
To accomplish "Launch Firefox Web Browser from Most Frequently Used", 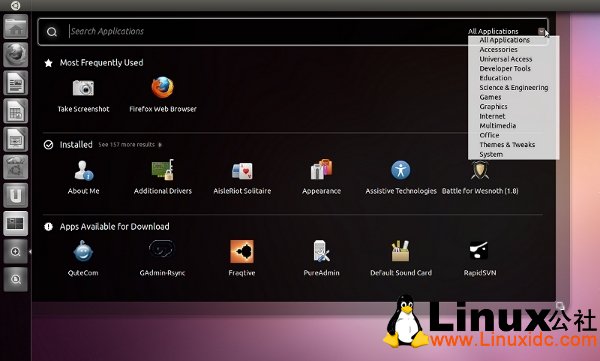I will 163,88.
